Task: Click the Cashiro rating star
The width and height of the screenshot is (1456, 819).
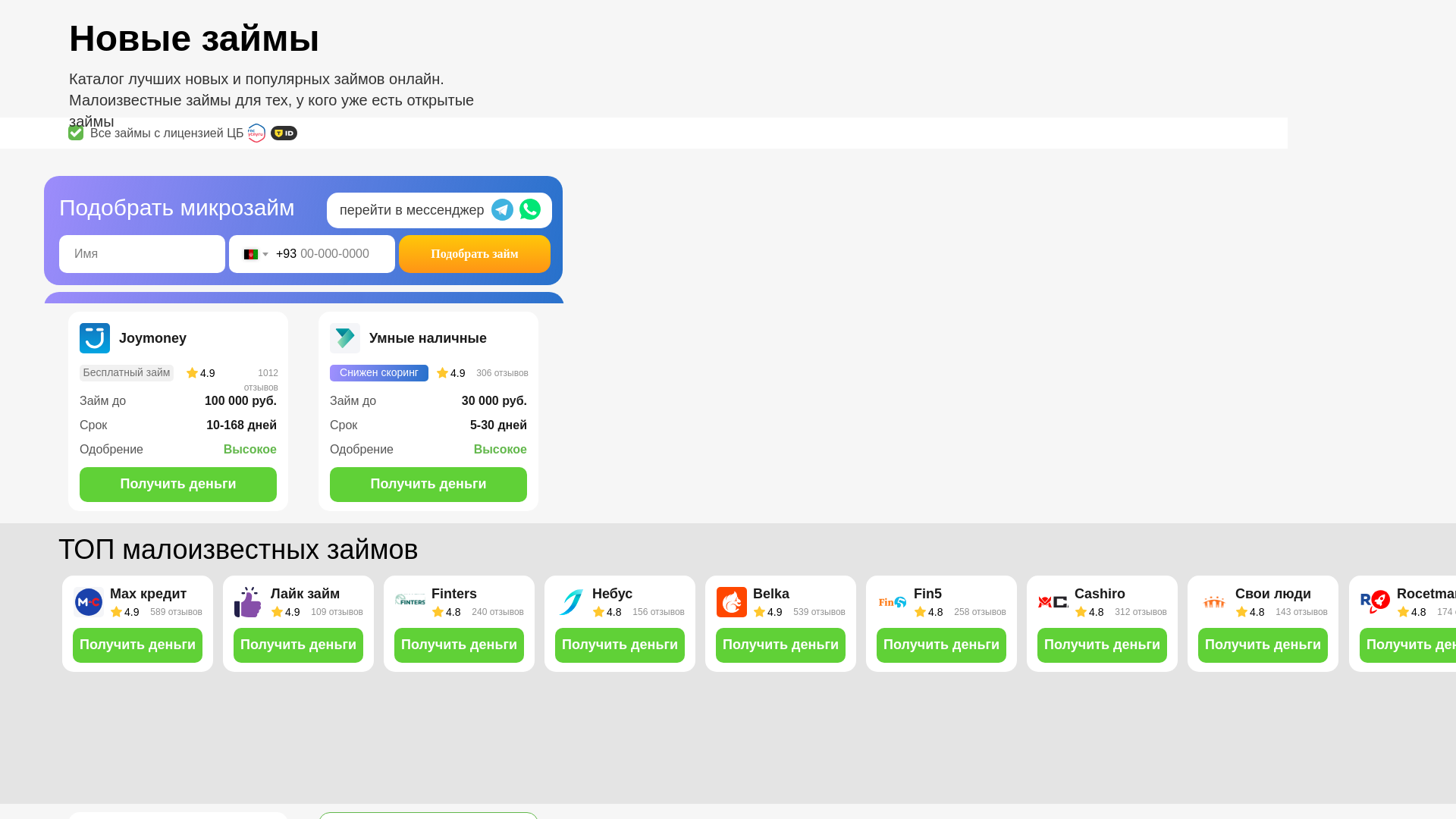Action: (1081, 612)
